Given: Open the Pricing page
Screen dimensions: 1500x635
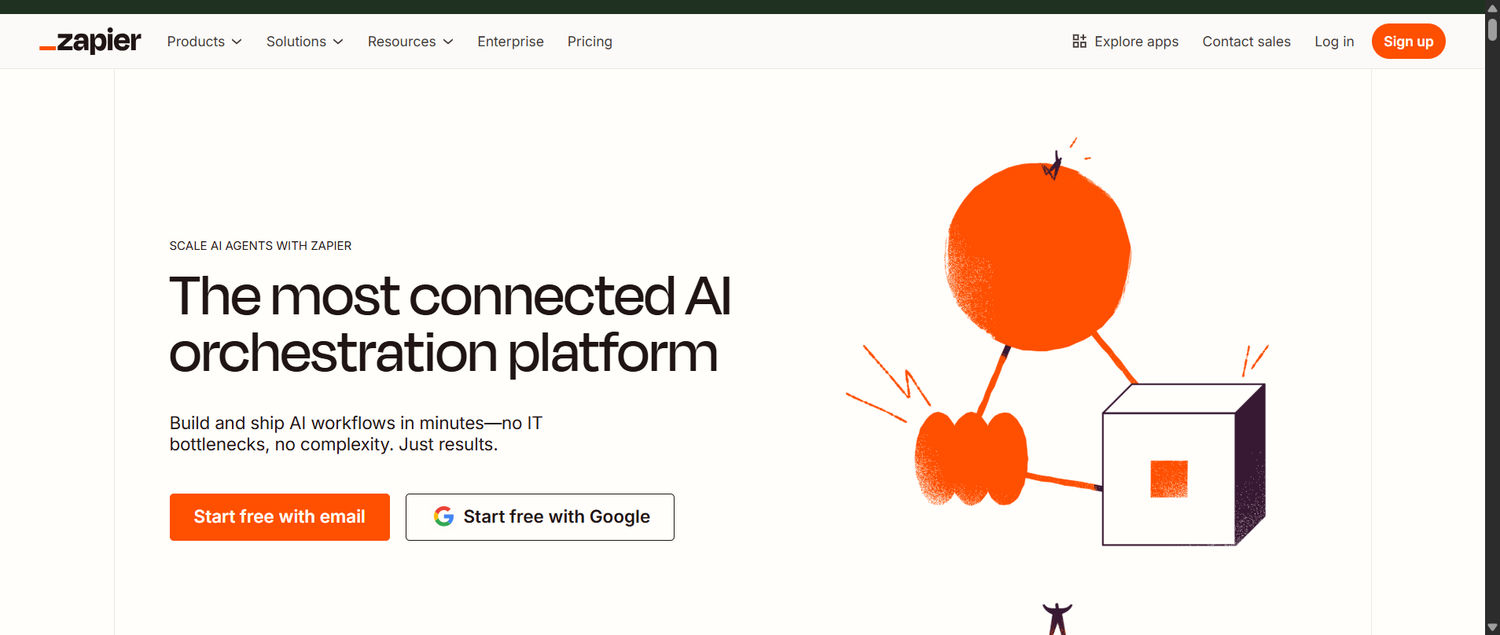Looking at the screenshot, I should point(589,41).
